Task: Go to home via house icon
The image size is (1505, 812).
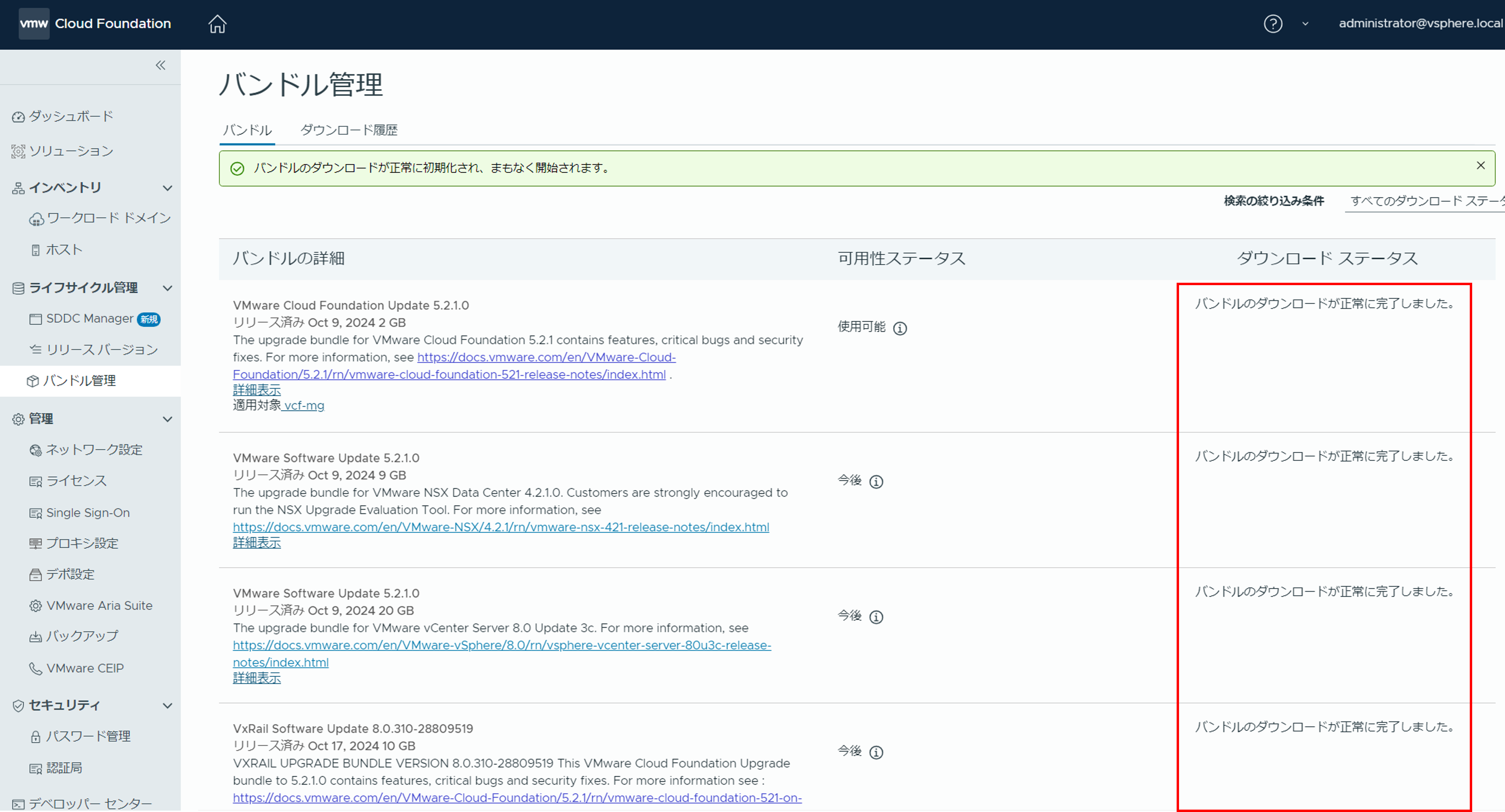Action: point(217,24)
